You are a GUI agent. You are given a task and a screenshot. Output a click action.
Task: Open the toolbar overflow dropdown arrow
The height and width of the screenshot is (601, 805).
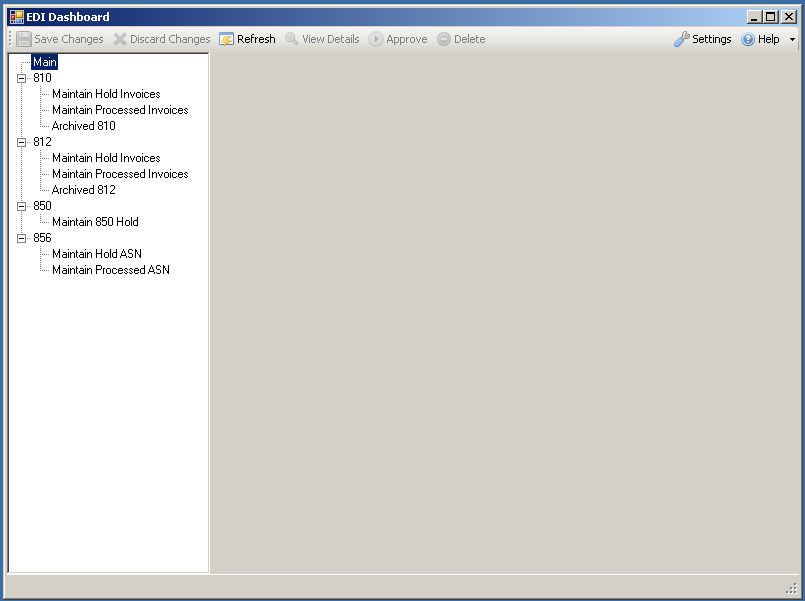793,40
